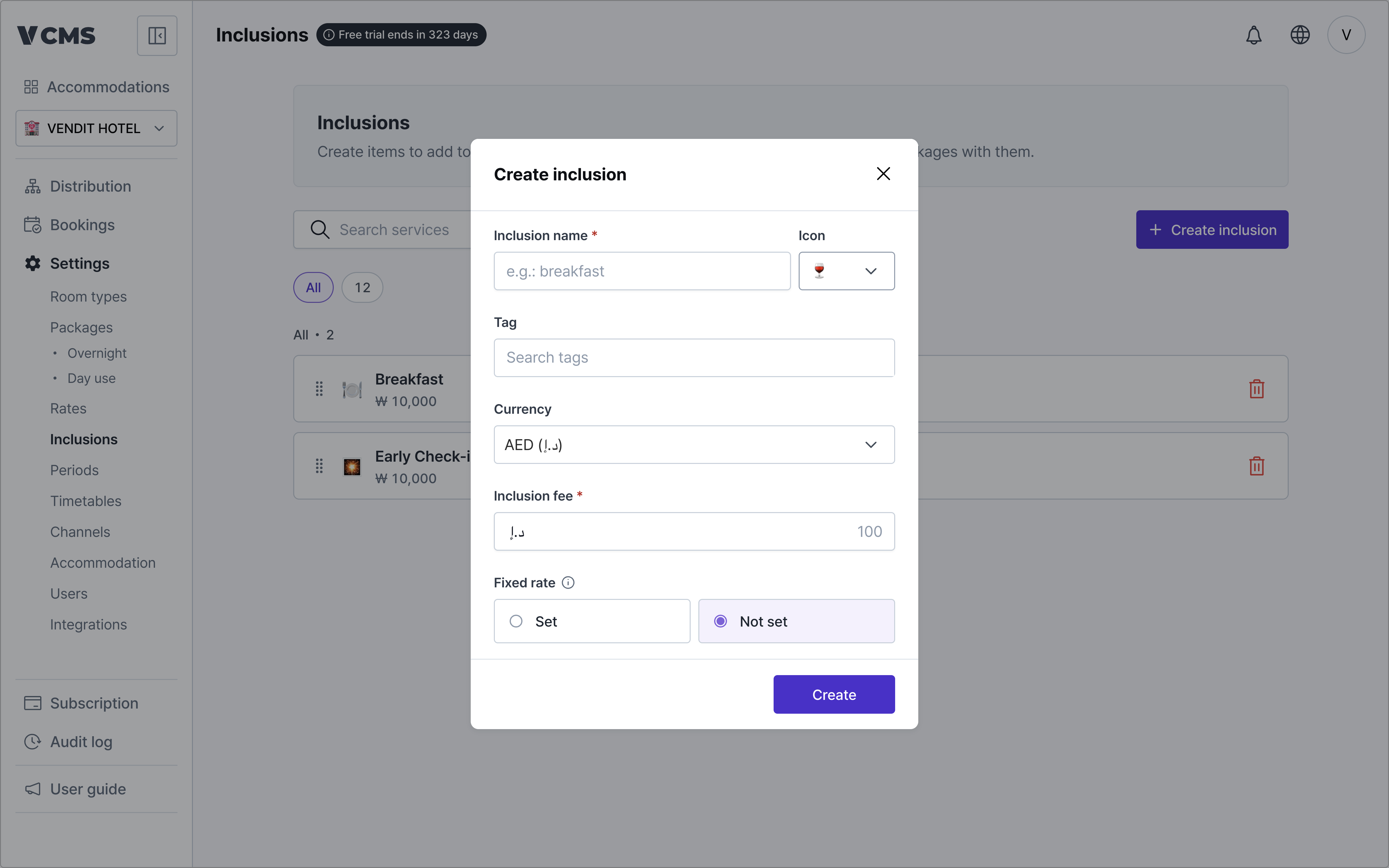The image size is (1389, 868).
Task: Open Timetables settings
Action: (86, 501)
